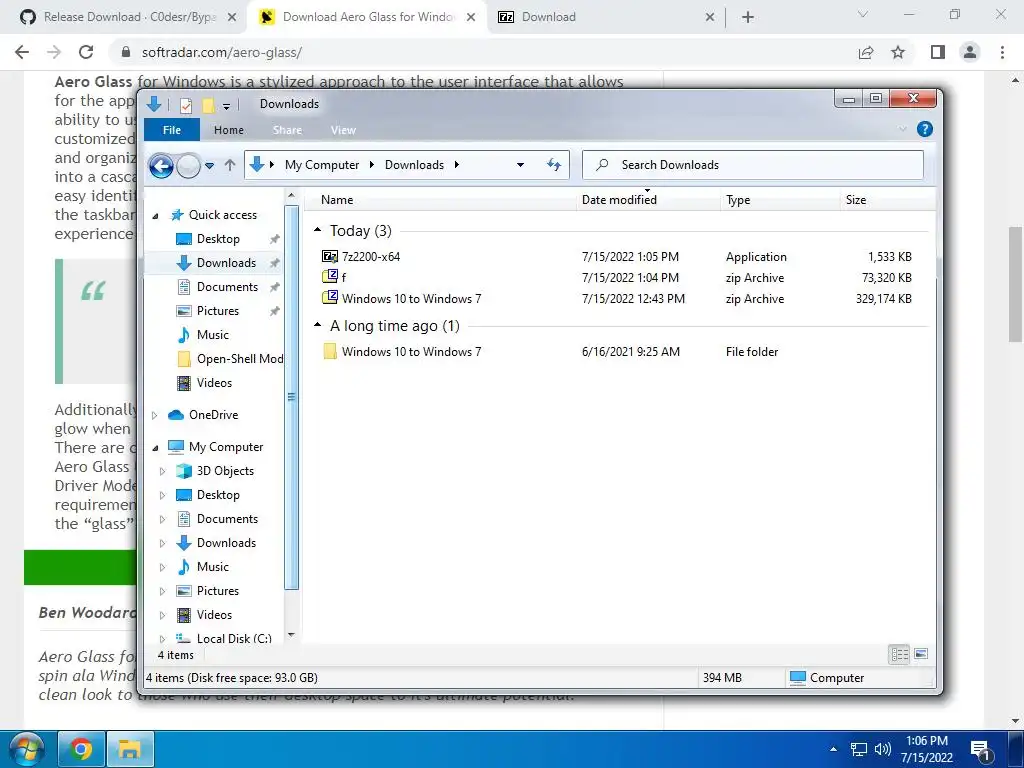1024x768 pixels.
Task: Click My Computer in the address bar
Action: point(322,165)
